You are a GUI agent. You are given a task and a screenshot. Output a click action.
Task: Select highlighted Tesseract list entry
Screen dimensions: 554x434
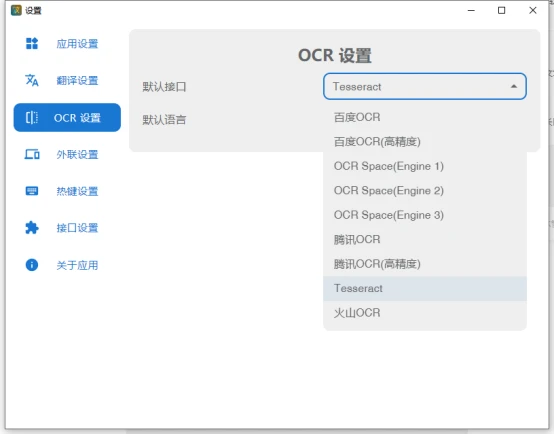pos(425,288)
